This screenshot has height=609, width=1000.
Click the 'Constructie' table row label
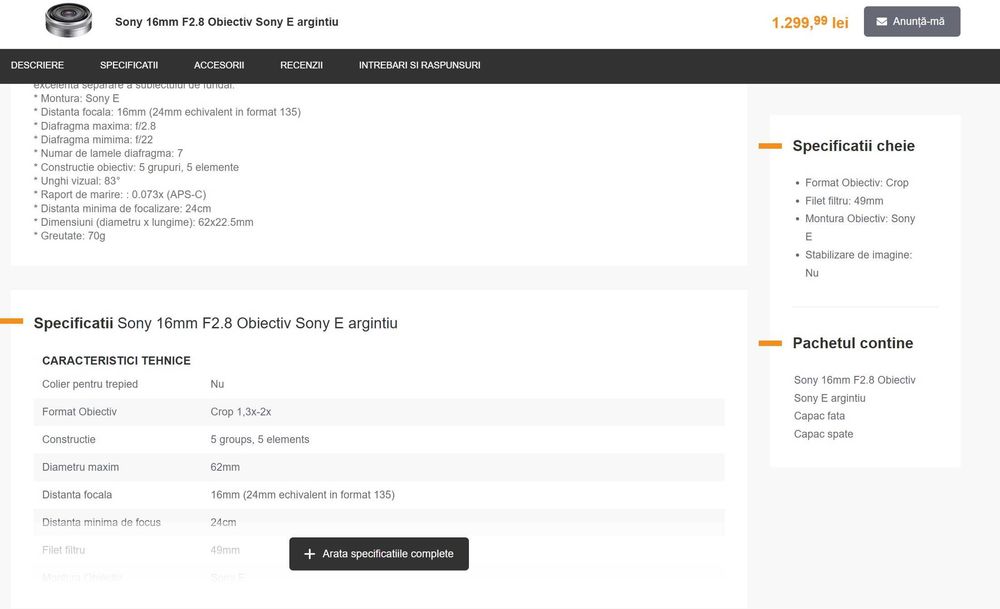(69, 439)
